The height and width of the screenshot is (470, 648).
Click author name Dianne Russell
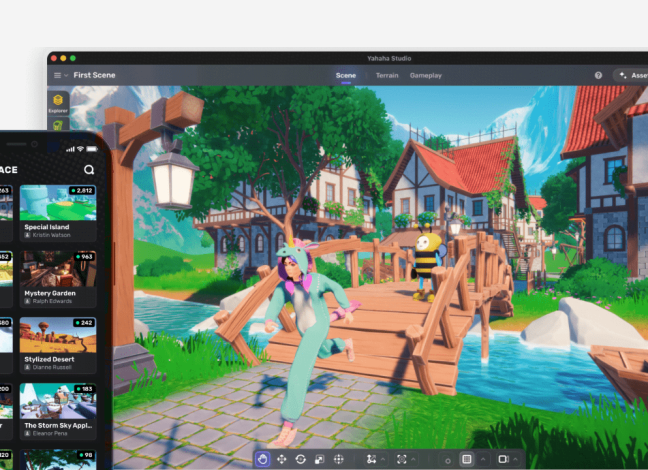(x=52, y=367)
